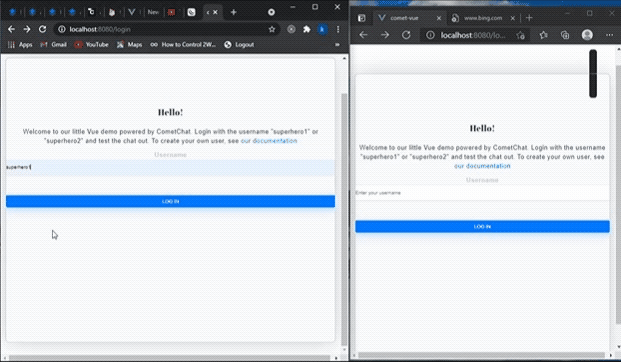This screenshot has height=362, width=621.
Task: Open a new tab in Chrome
Action: tap(233, 12)
